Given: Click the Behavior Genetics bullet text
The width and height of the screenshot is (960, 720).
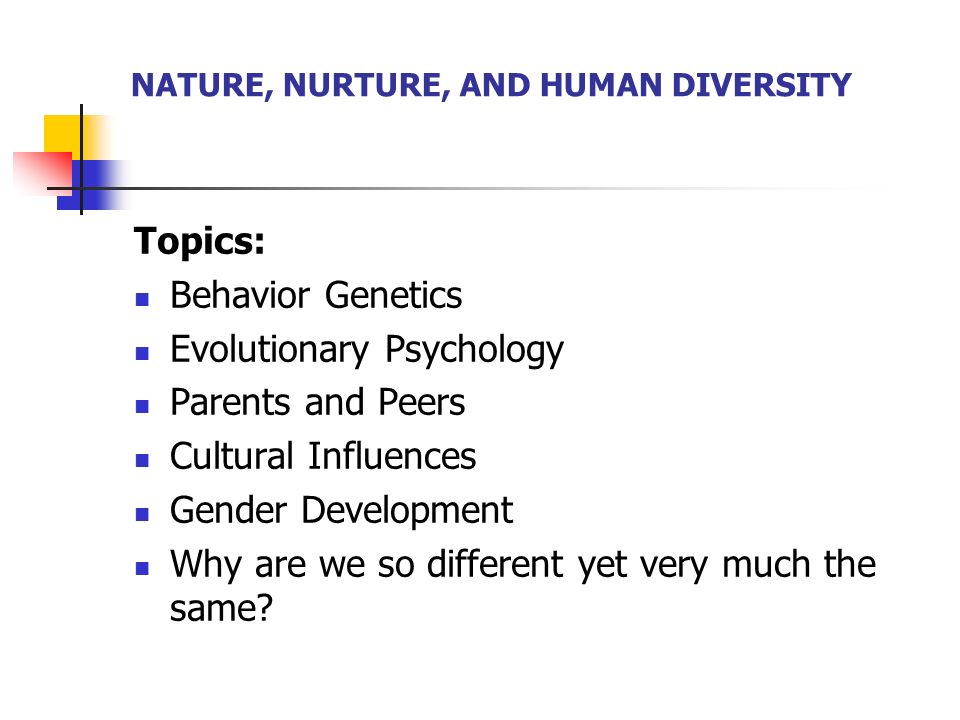Looking at the screenshot, I should point(316,295).
